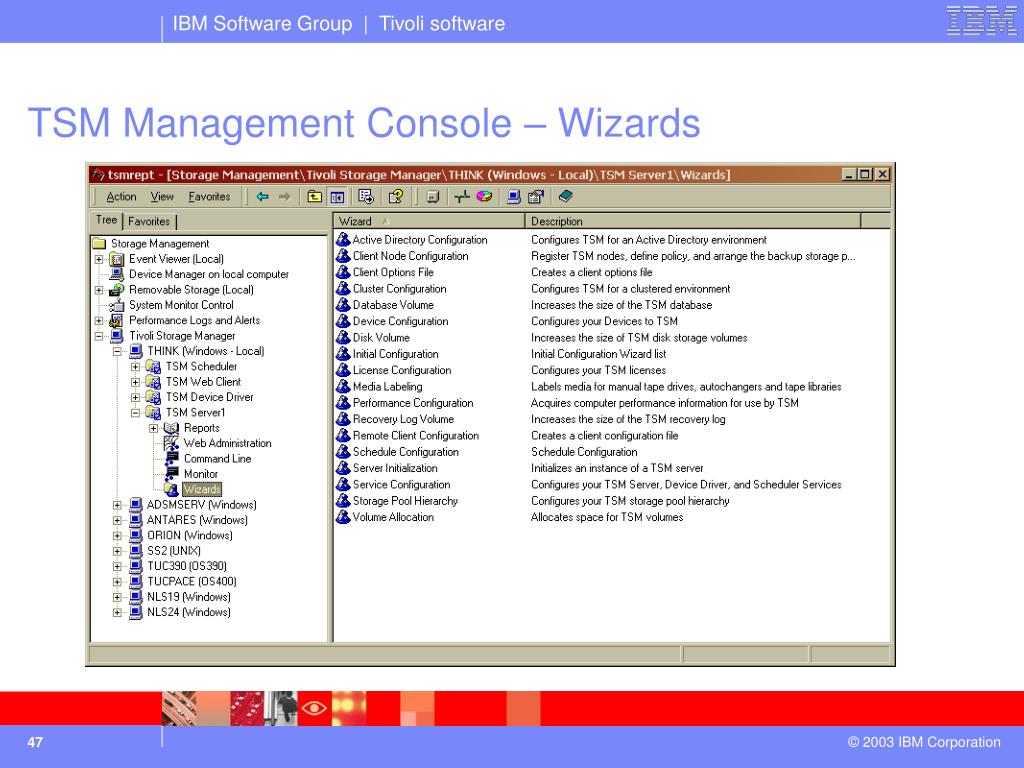
Task: Click the Web Administration tree icon
Action: click(x=172, y=443)
